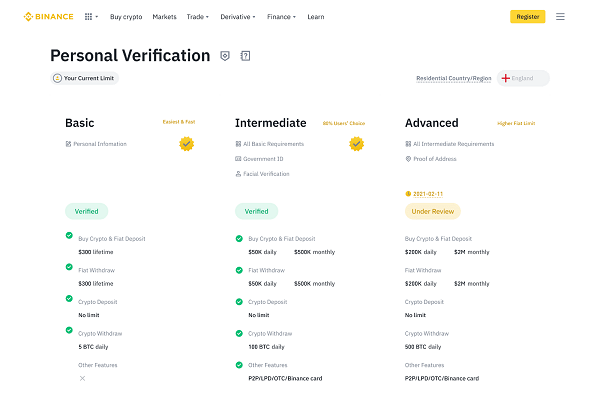
Task: Click Intermediate Other Features green checkmark
Action: click(239, 365)
